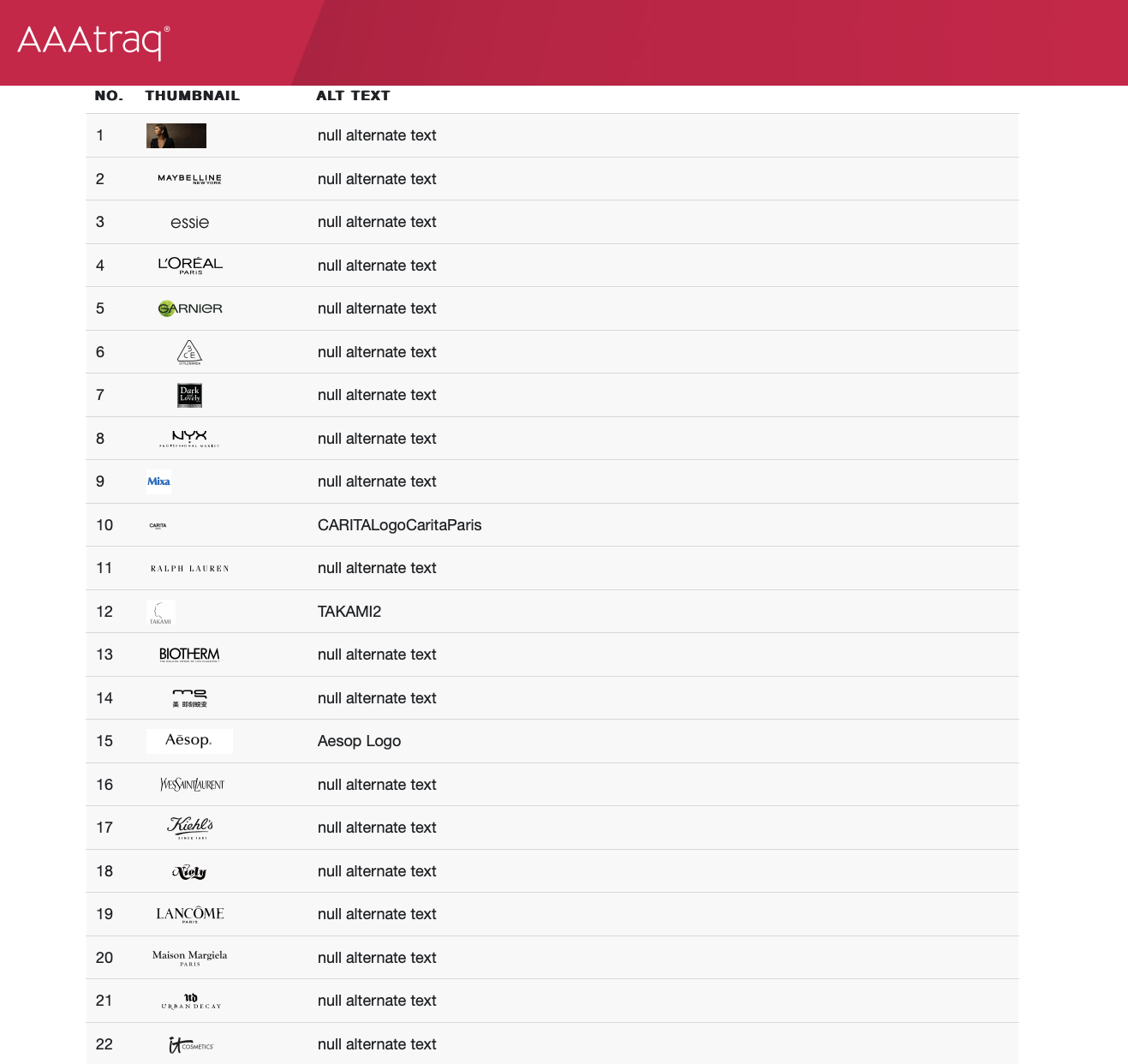1128x1064 pixels.
Task: Click the THUMBNAIL column header
Action: tap(193, 96)
